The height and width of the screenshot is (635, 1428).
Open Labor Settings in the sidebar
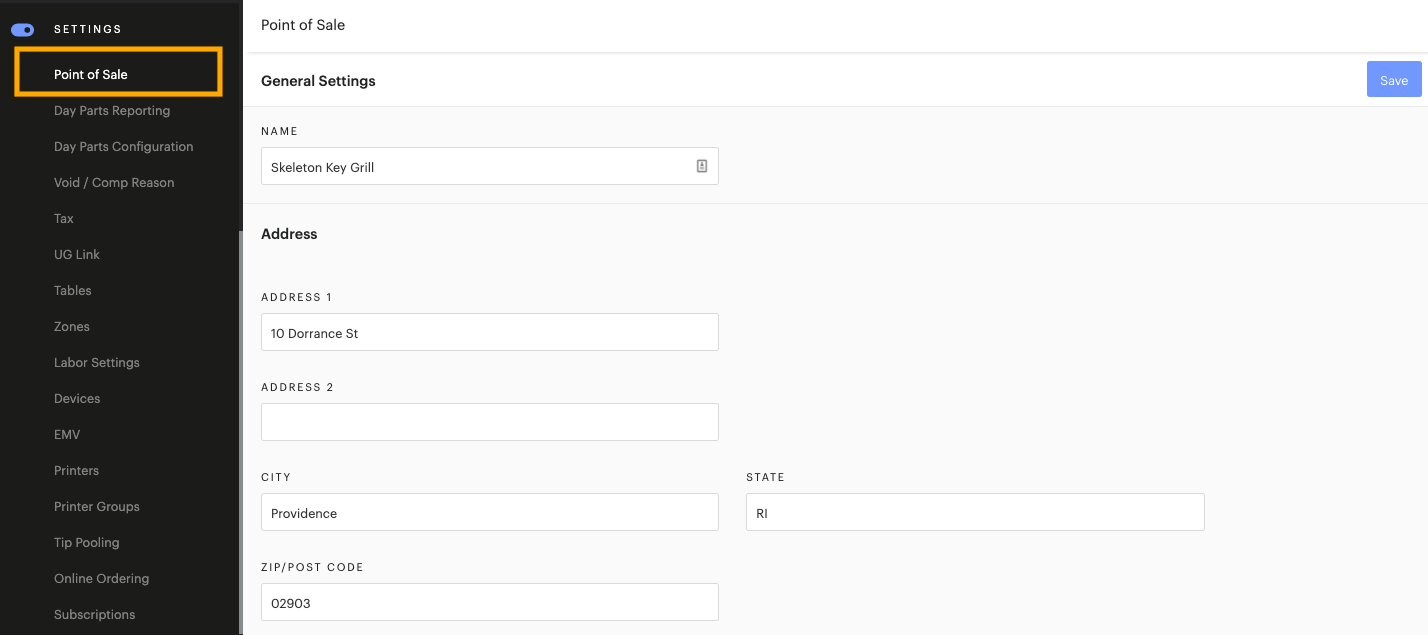(97, 363)
